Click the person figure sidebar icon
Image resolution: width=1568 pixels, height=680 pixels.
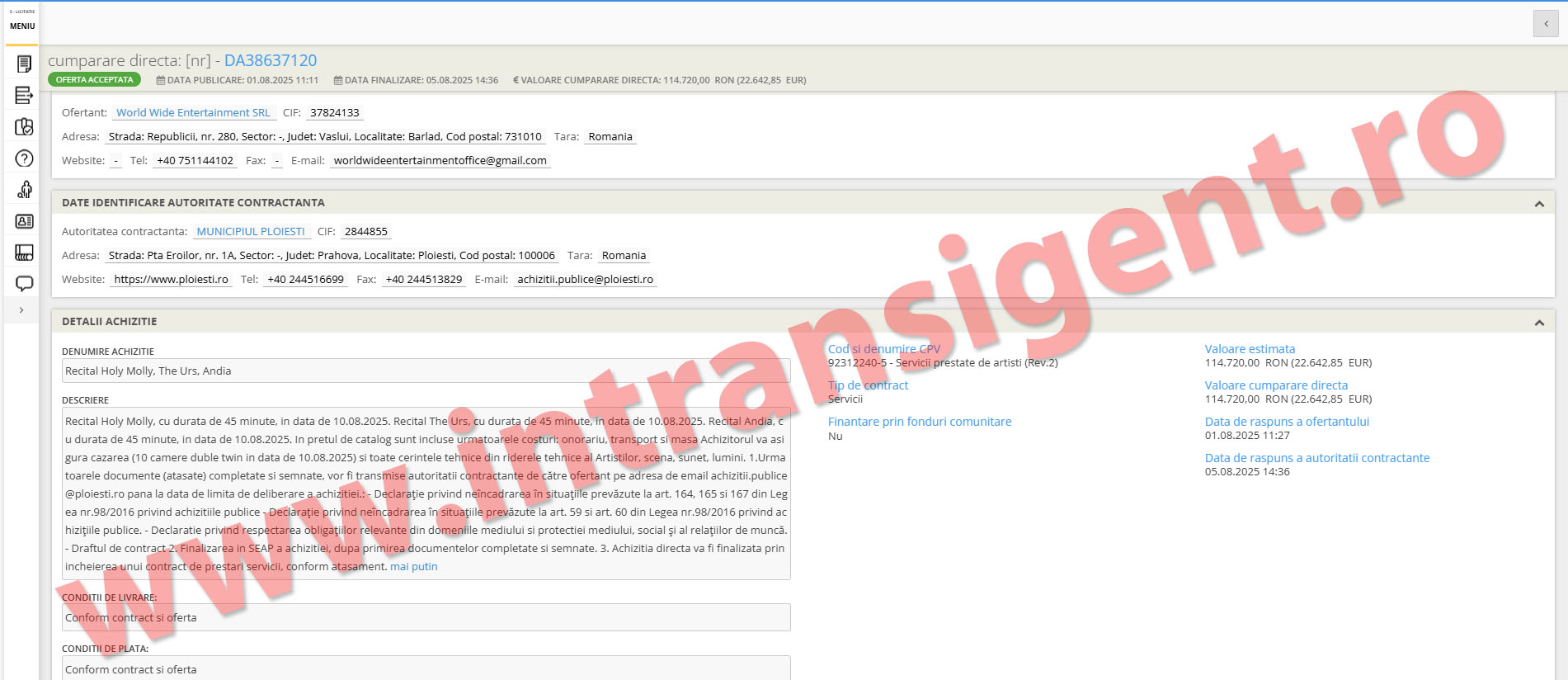(x=24, y=190)
